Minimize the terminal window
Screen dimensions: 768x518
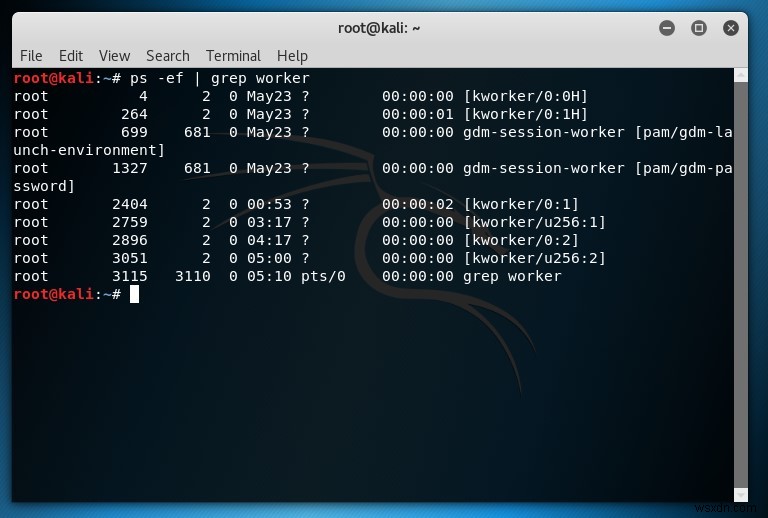pyautogui.click(x=666, y=28)
